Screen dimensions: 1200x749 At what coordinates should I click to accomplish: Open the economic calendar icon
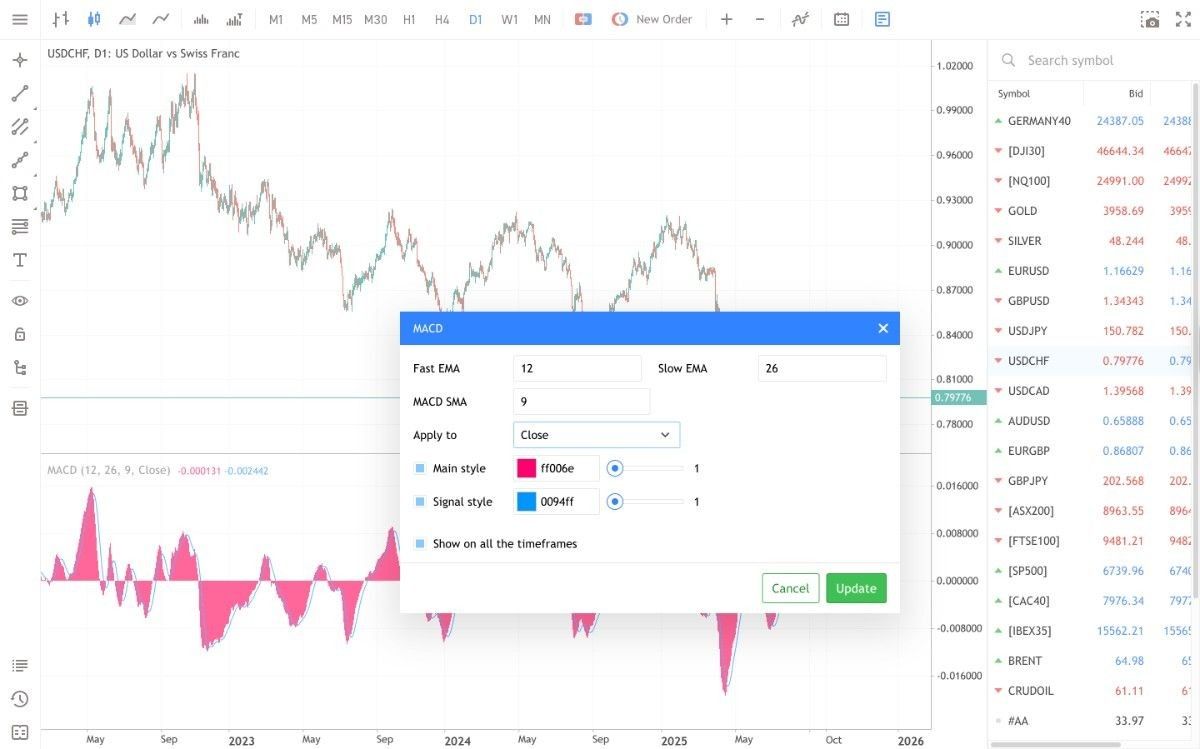(x=842, y=19)
